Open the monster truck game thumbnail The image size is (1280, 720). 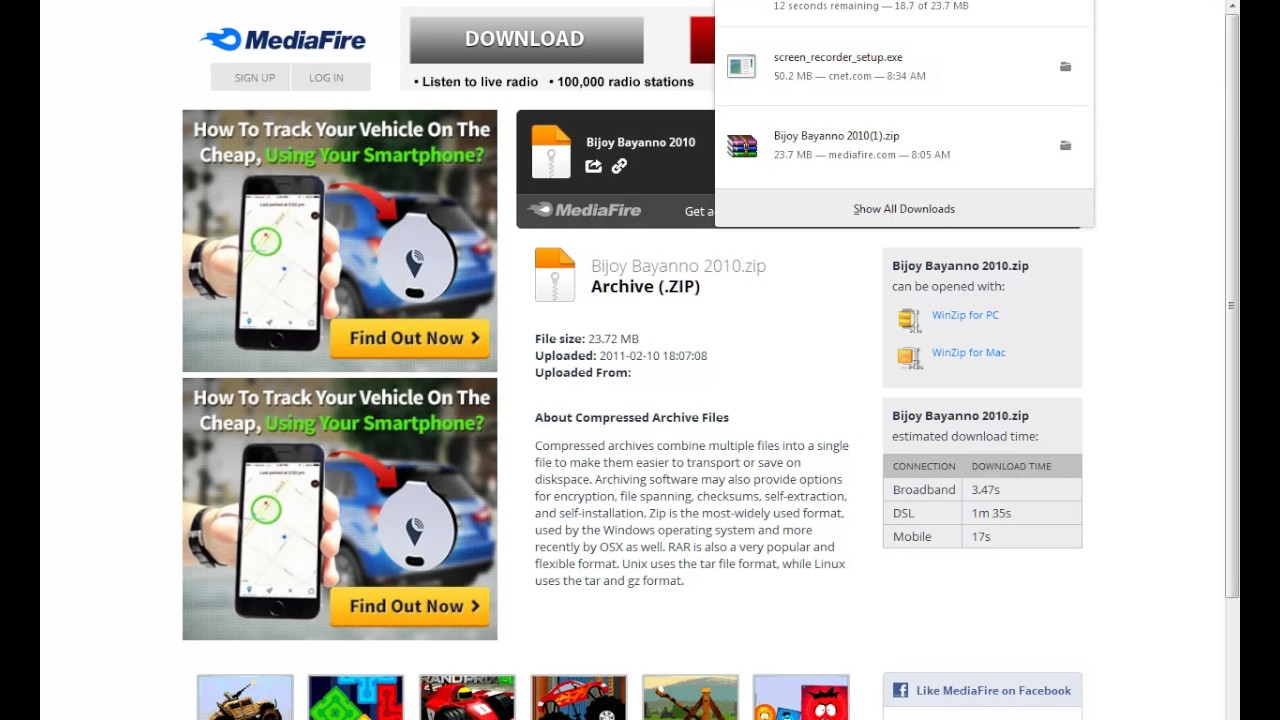click(579, 697)
